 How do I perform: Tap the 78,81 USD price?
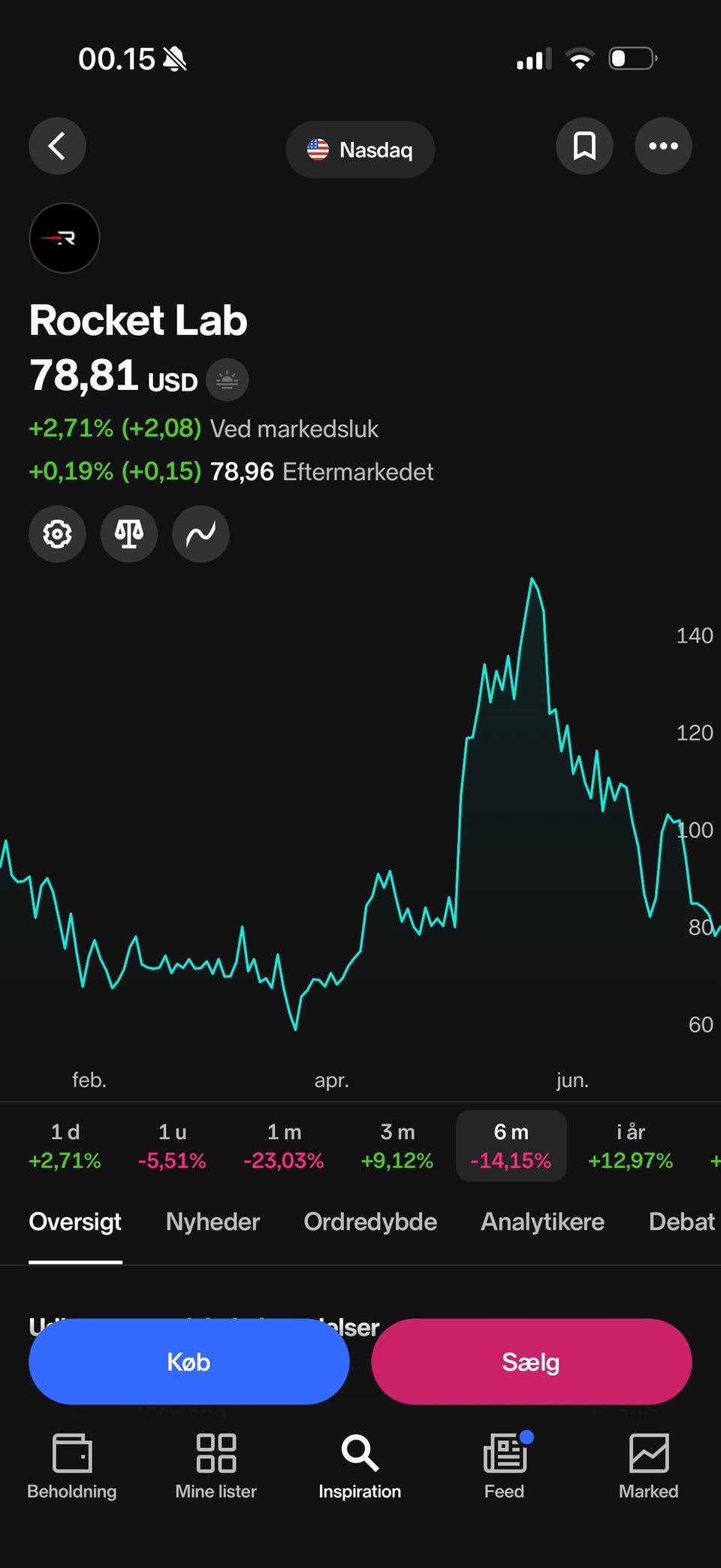pyautogui.click(x=113, y=376)
